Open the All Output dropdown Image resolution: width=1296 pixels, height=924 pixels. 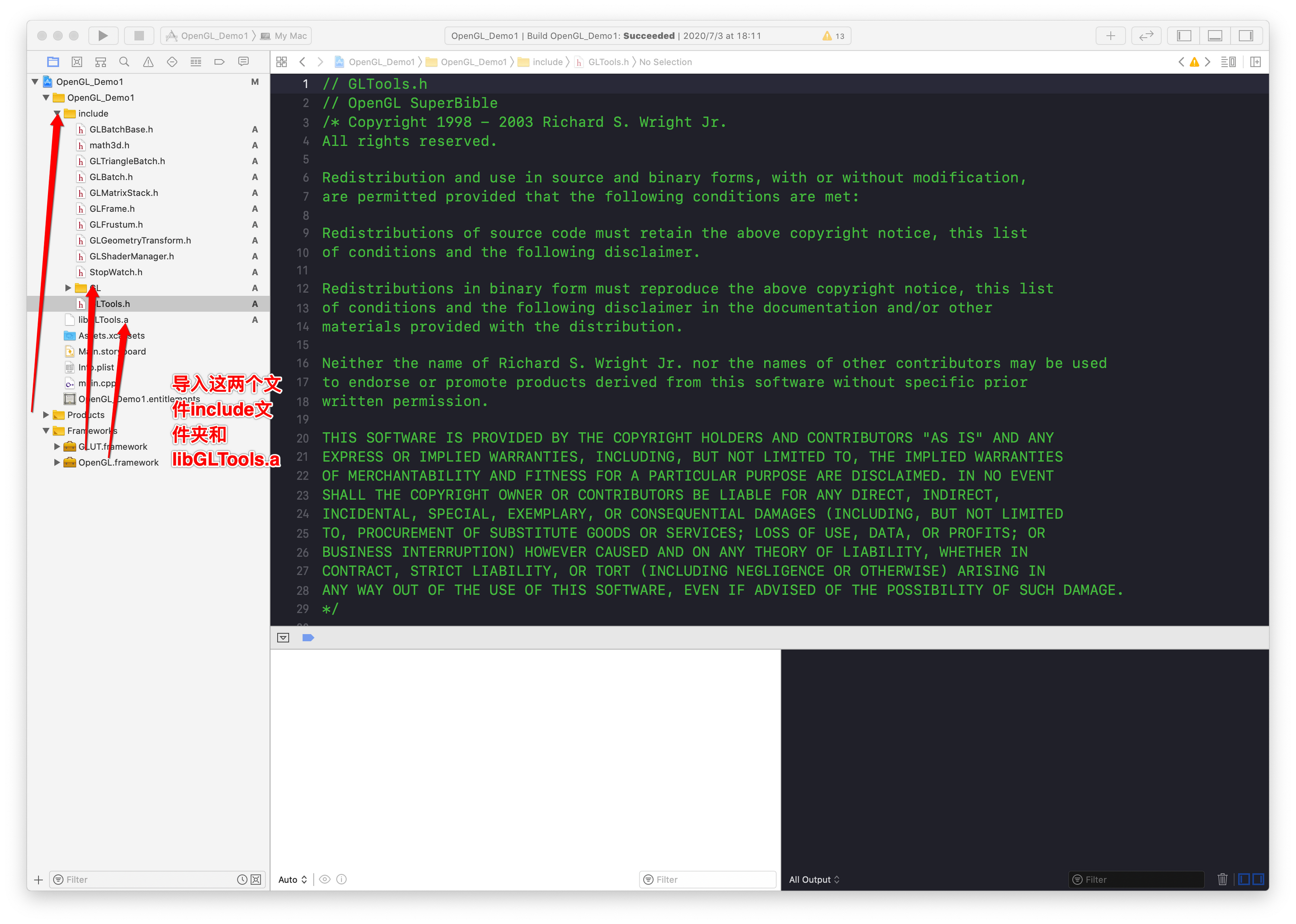click(813, 879)
